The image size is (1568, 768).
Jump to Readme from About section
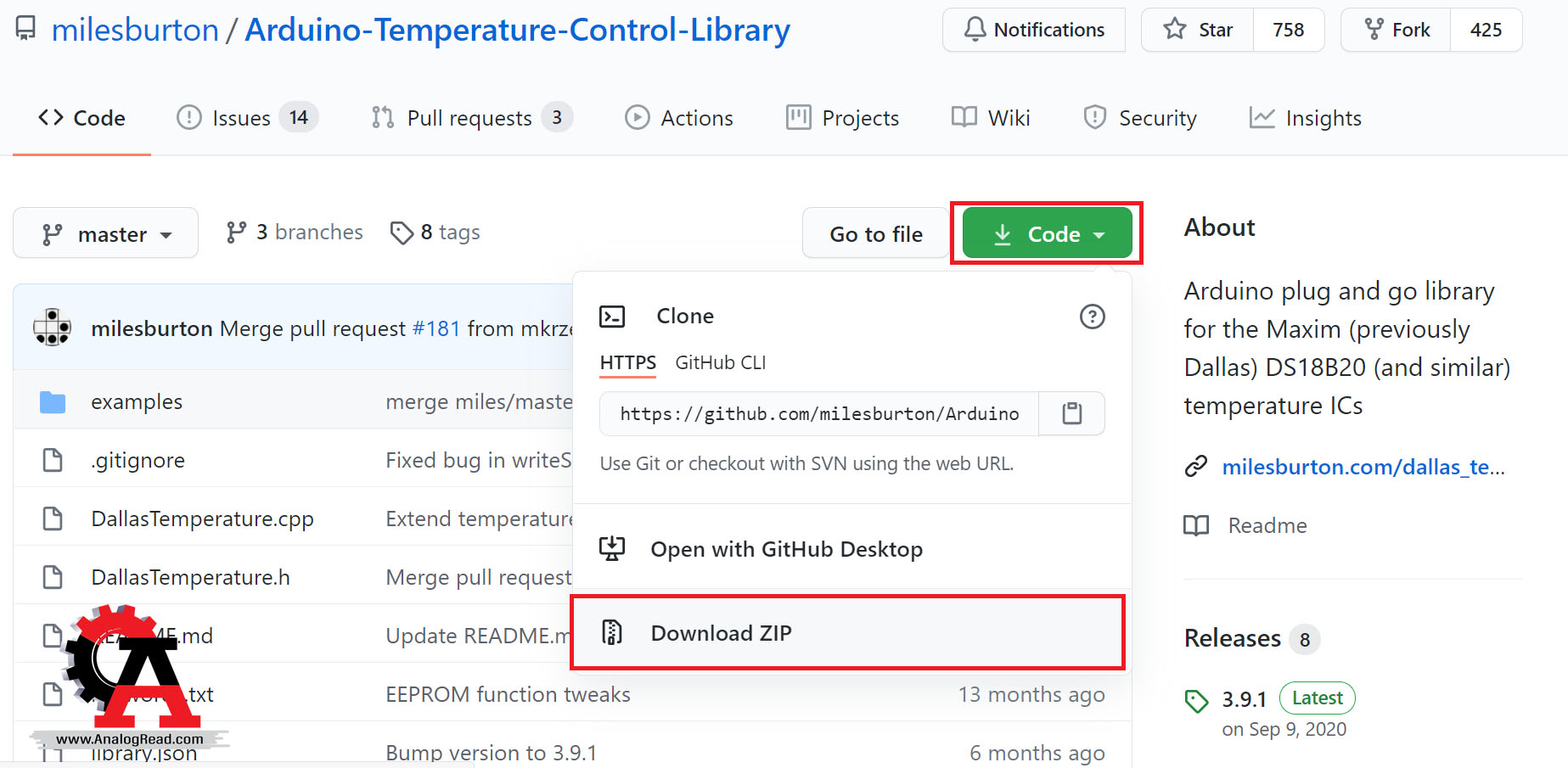(1267, 525)
